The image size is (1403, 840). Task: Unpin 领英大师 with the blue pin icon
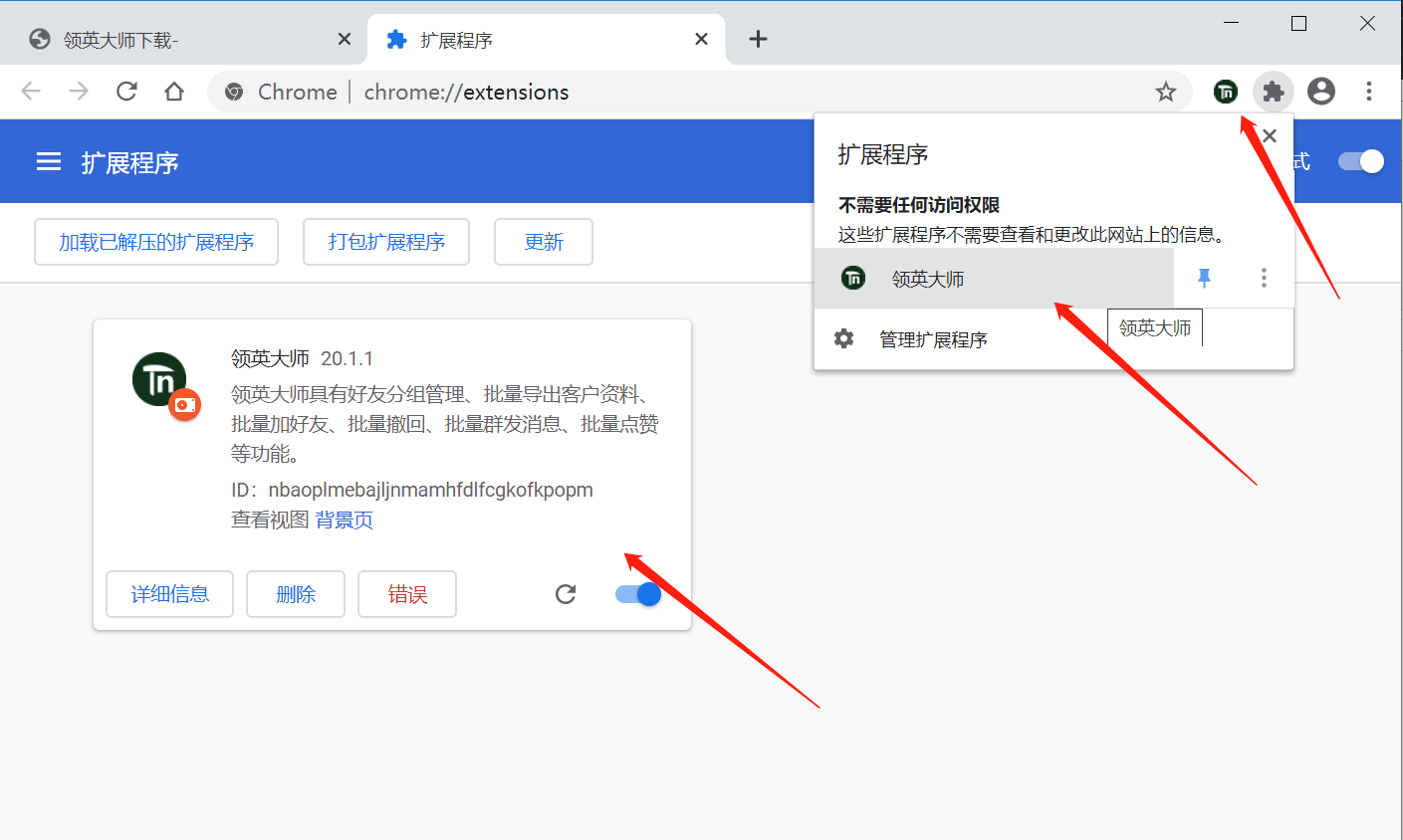pos(1204,279)
